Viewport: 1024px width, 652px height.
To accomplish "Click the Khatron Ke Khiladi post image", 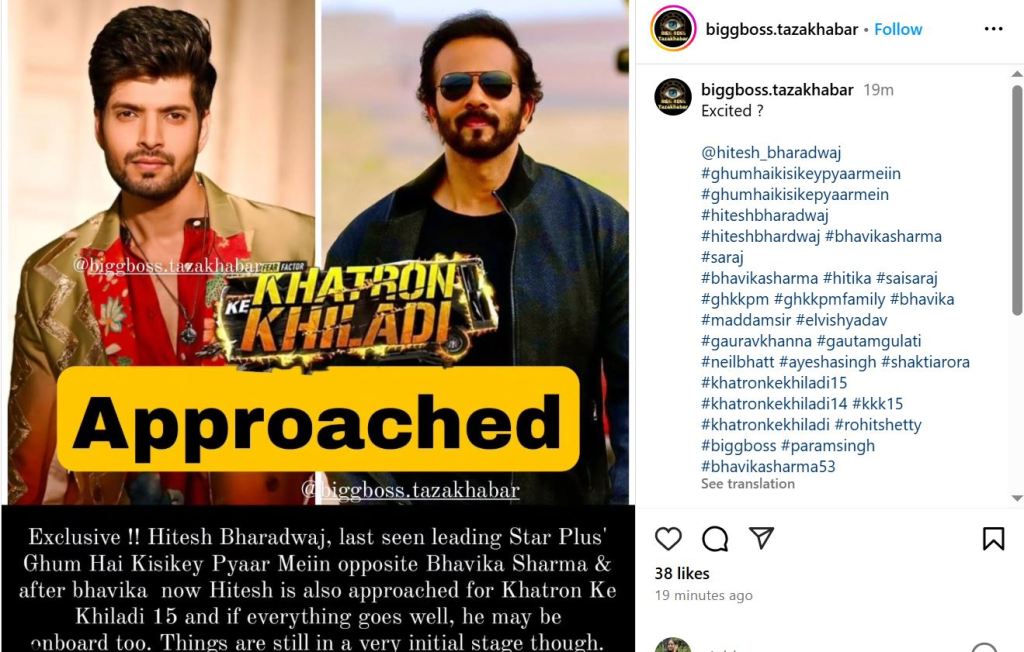I will (318, 326).
